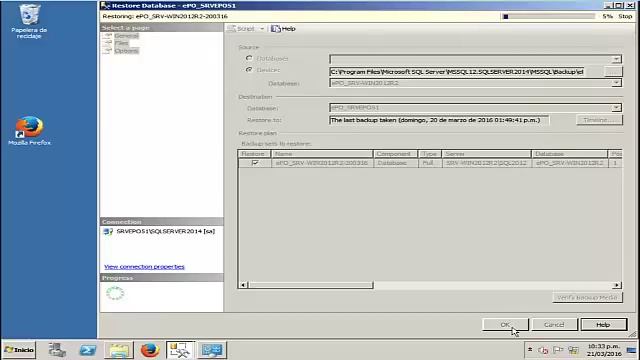Viewport: 640px width, 360px height.
Task: Expand the ePO_SRV-WIN2012R2 source database dropdown
Action: (x=616, y=83)
